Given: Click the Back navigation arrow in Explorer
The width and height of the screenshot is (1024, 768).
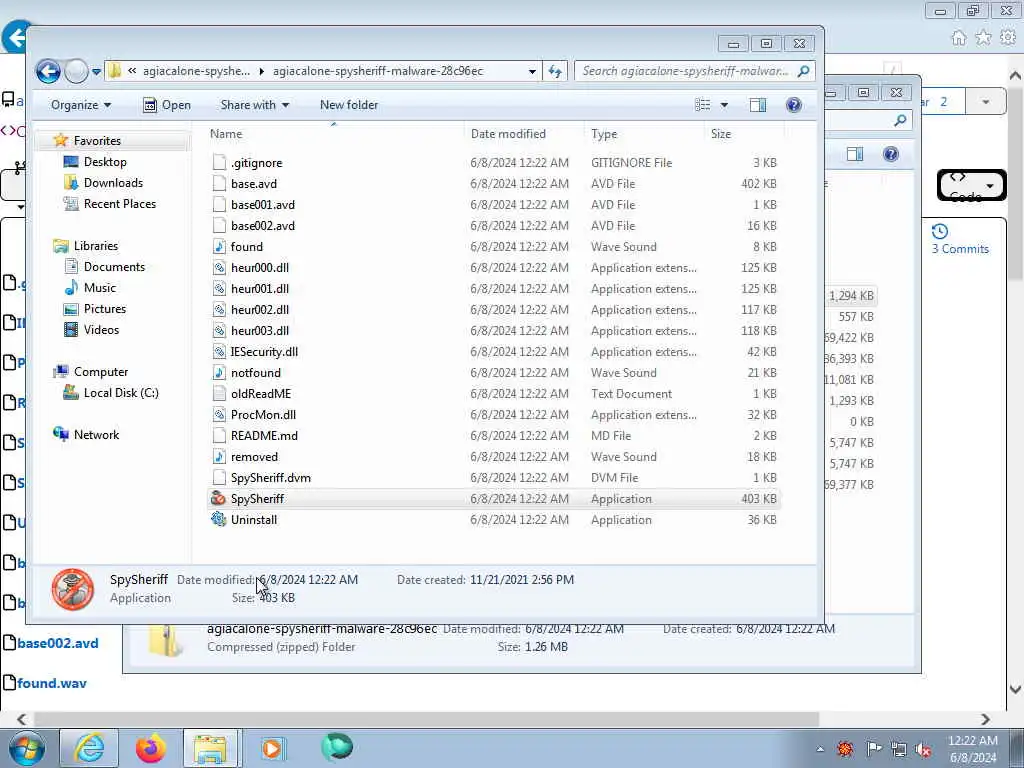Looking at the screenshot, I should coord(48,71).
